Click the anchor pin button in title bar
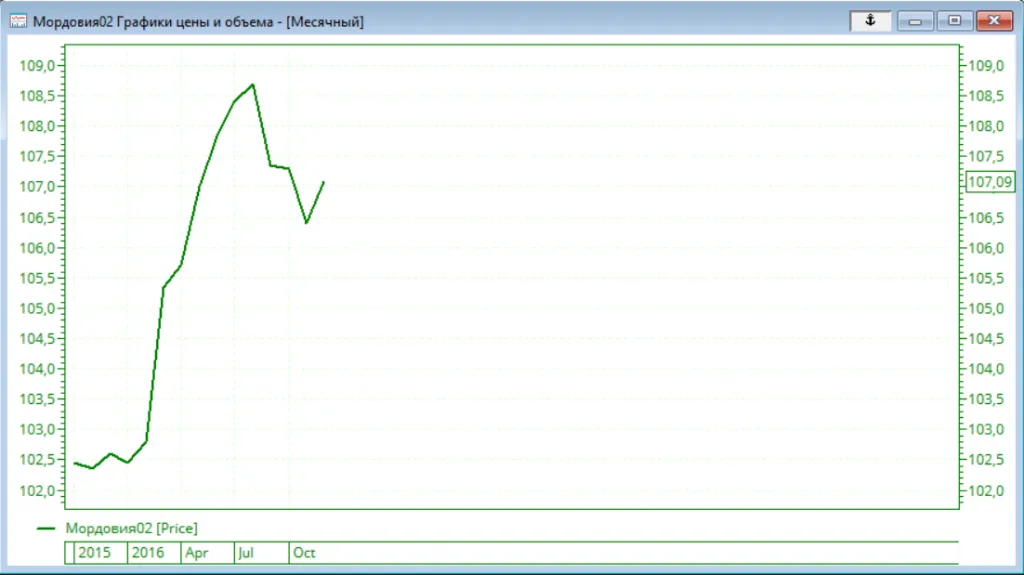Image resolution: width=1024 pixels, height=575 pixels. [870, 21]
